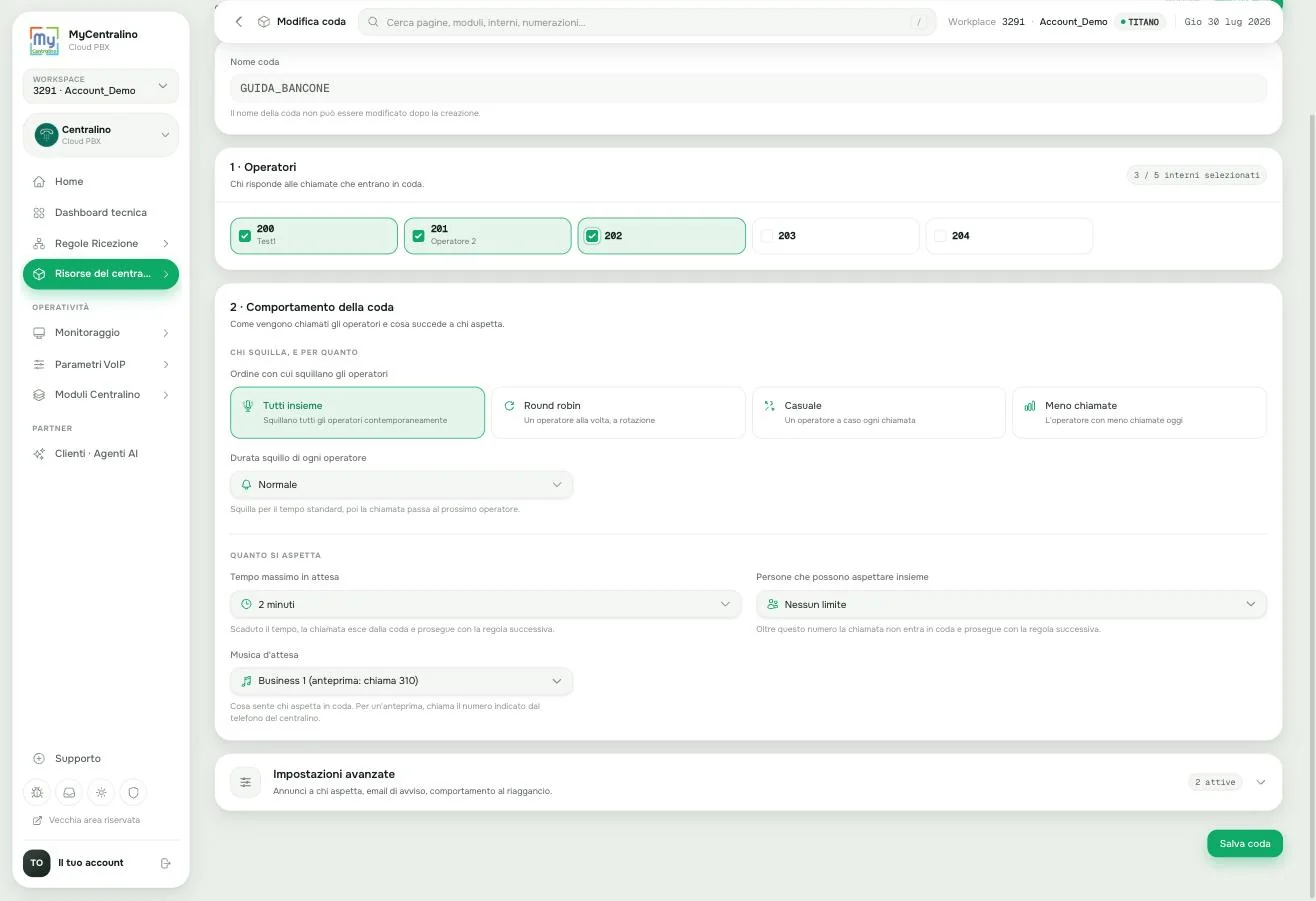Open the Tempo massimo in attesa dropdown
1316x901 pixels.
[x=486, y=604]
